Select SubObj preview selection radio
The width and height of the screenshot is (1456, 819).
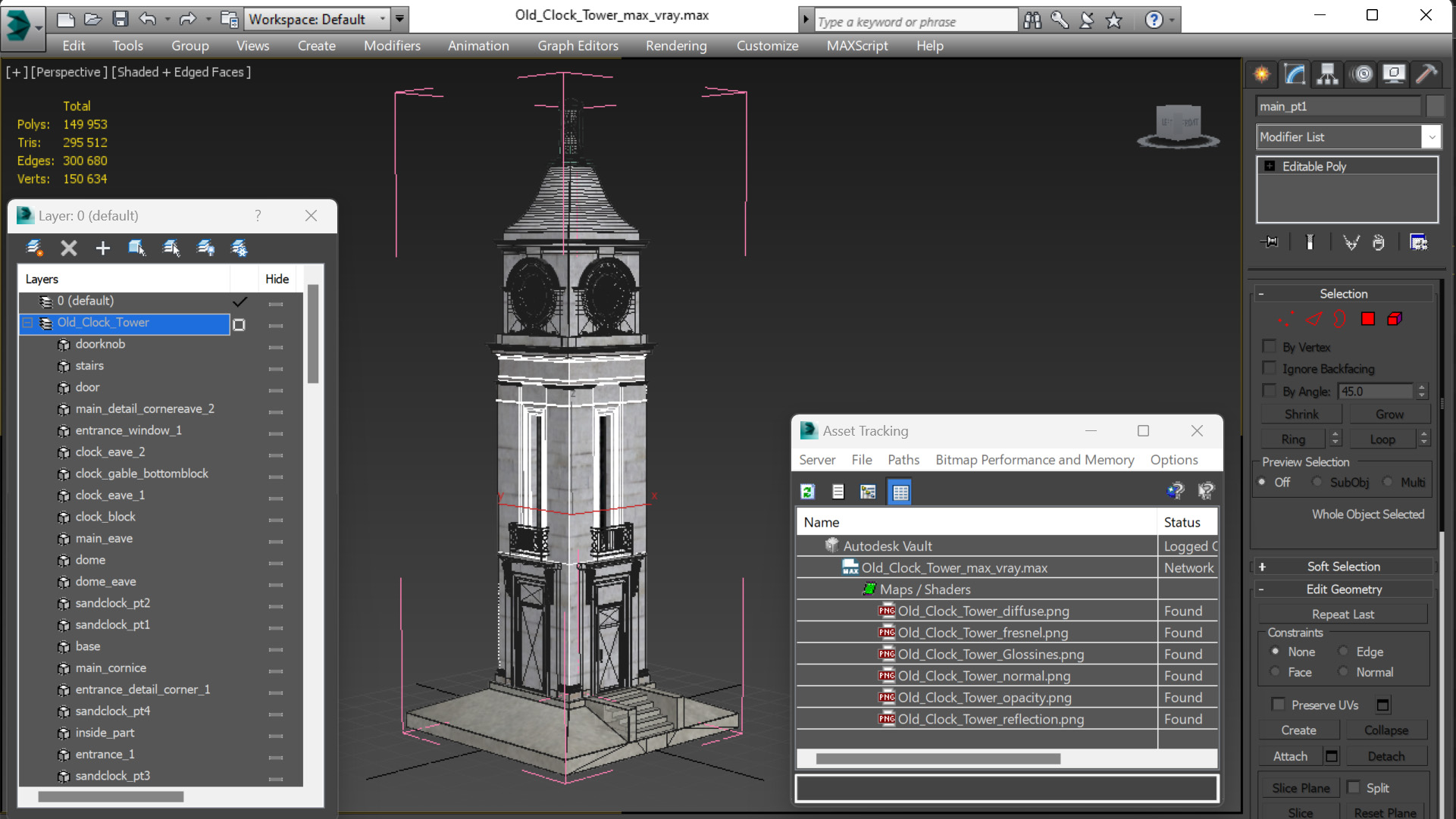coord(1317,482)
